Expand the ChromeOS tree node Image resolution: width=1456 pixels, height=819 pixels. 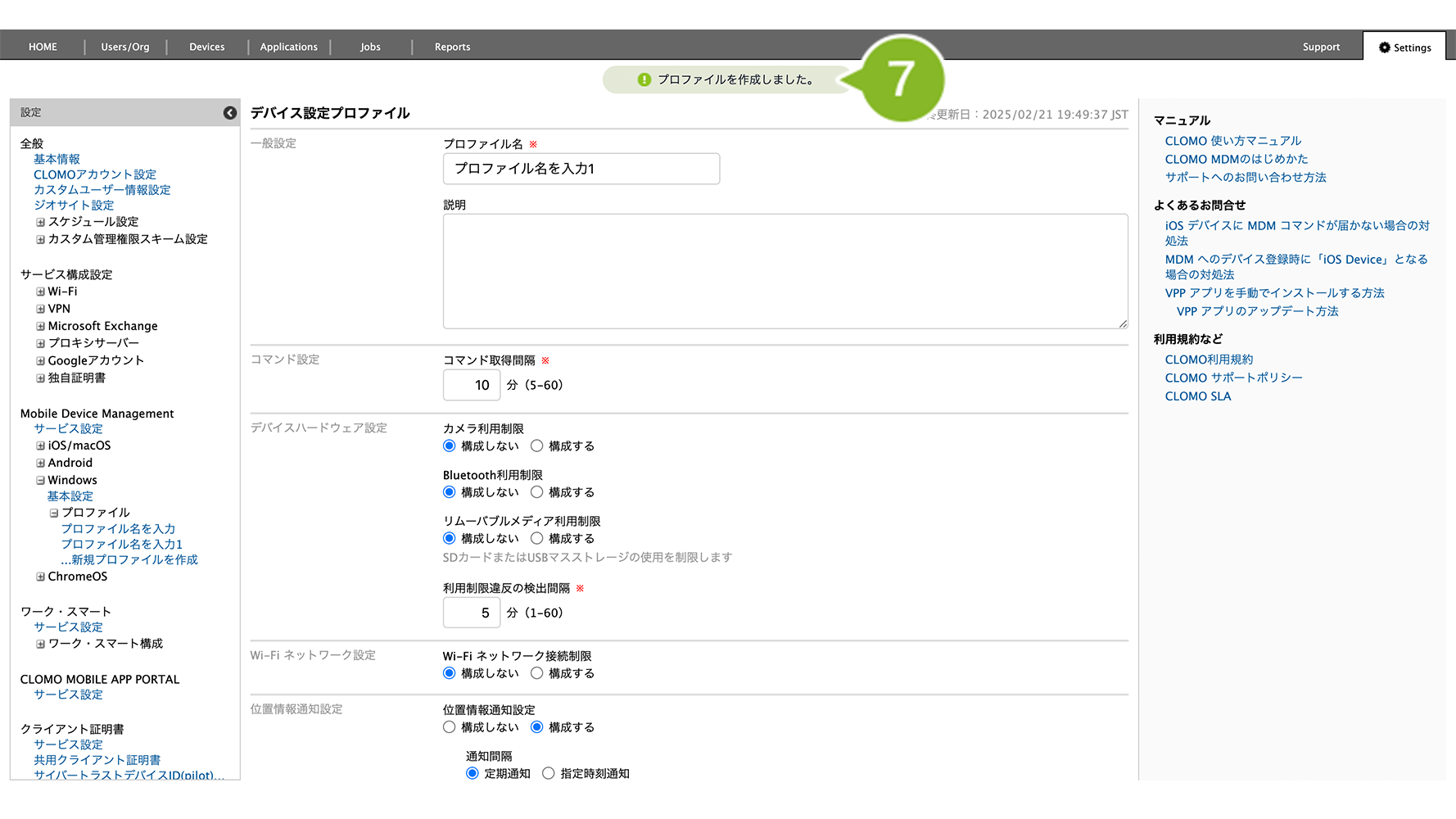click(x=40, y=577)
